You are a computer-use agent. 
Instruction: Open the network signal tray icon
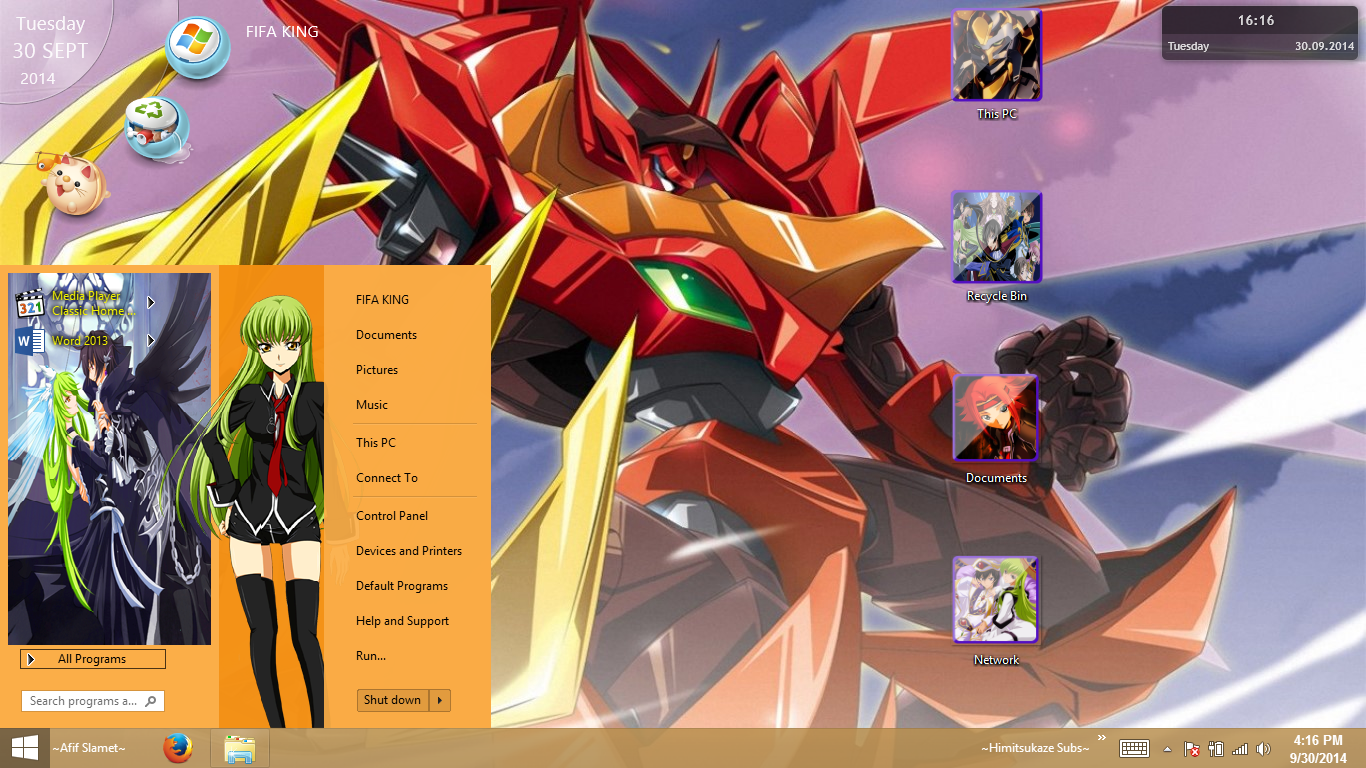[x=1240, y=749]
